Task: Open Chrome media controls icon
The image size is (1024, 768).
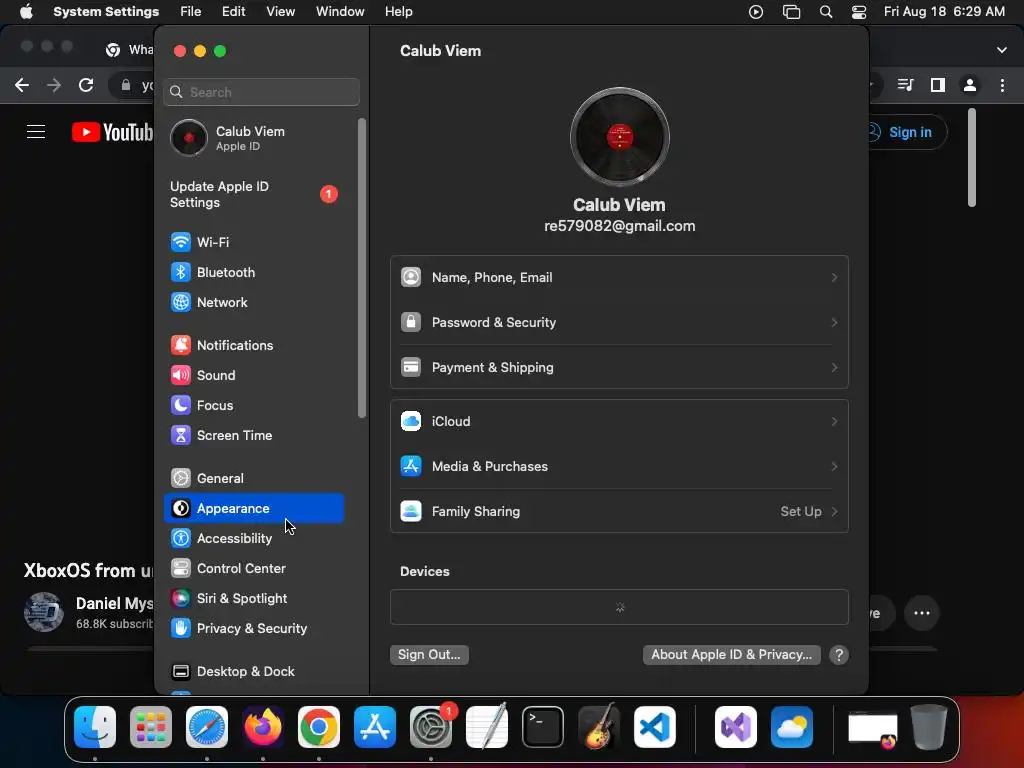Action: pos(905,86)
